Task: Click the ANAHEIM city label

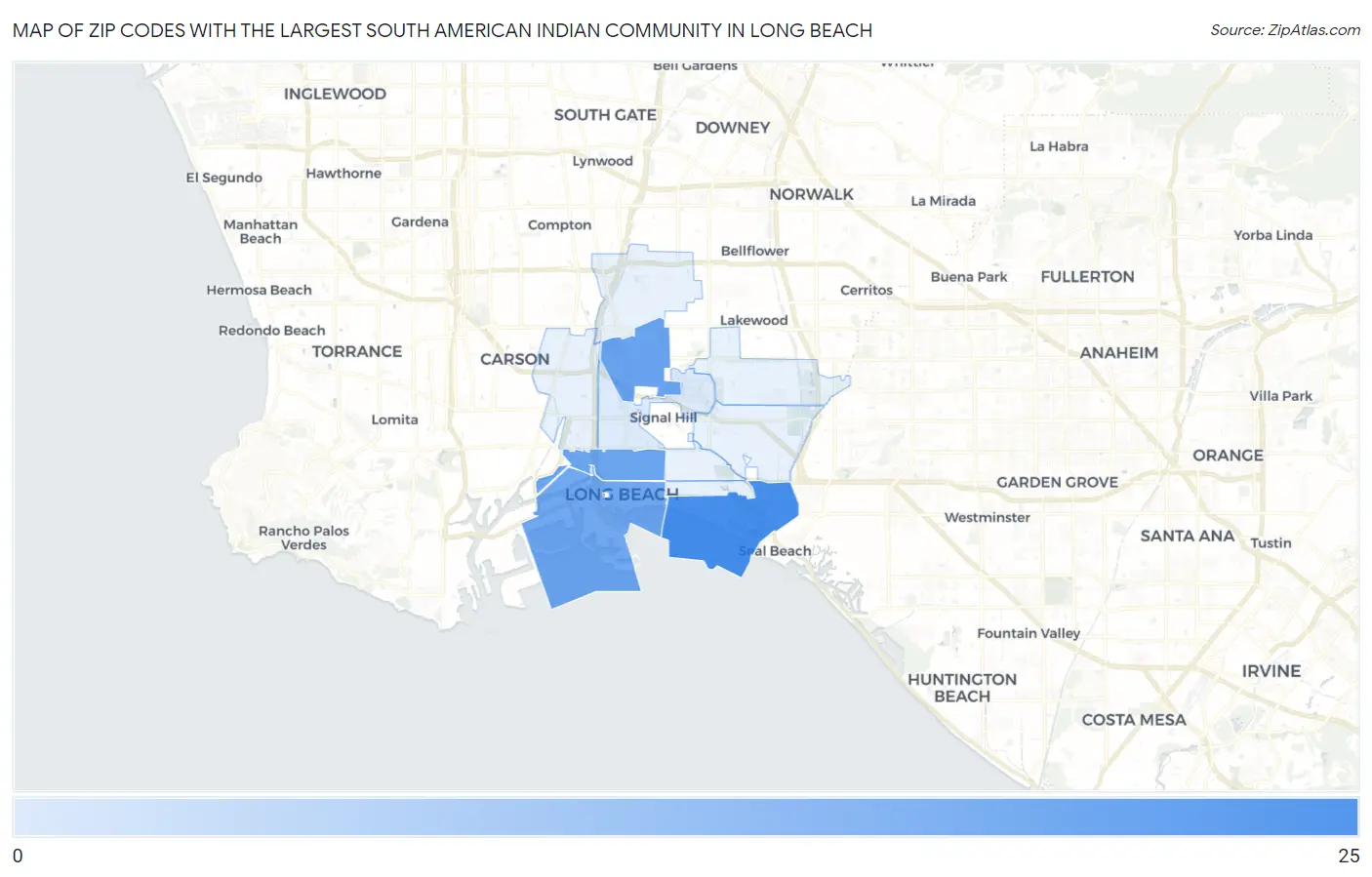Action: [x=1118, y=352]
